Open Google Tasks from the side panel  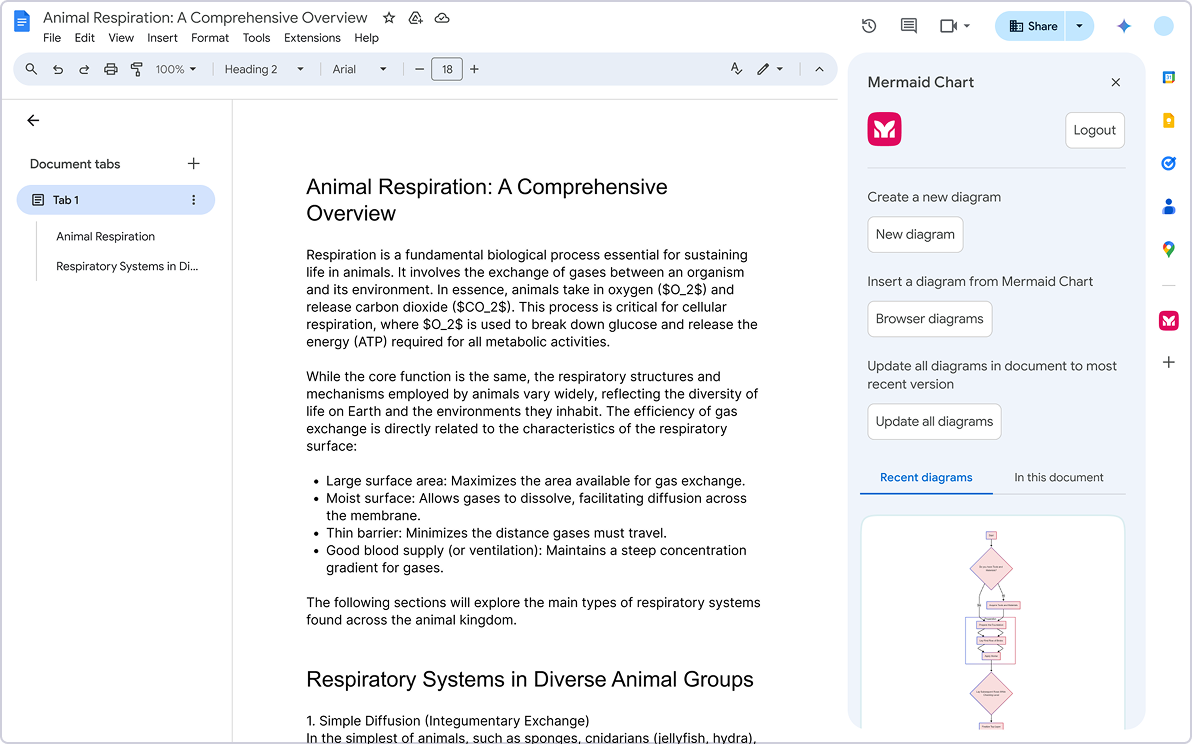click(1168, 163)
